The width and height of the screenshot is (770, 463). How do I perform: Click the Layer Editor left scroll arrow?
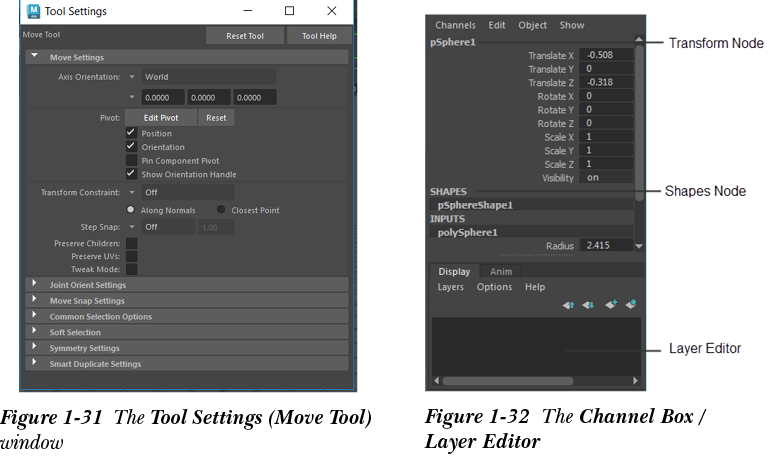435,380
